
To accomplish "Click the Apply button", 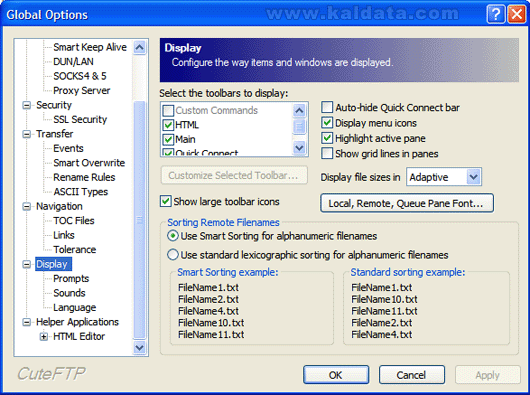I will click(487, 375).
